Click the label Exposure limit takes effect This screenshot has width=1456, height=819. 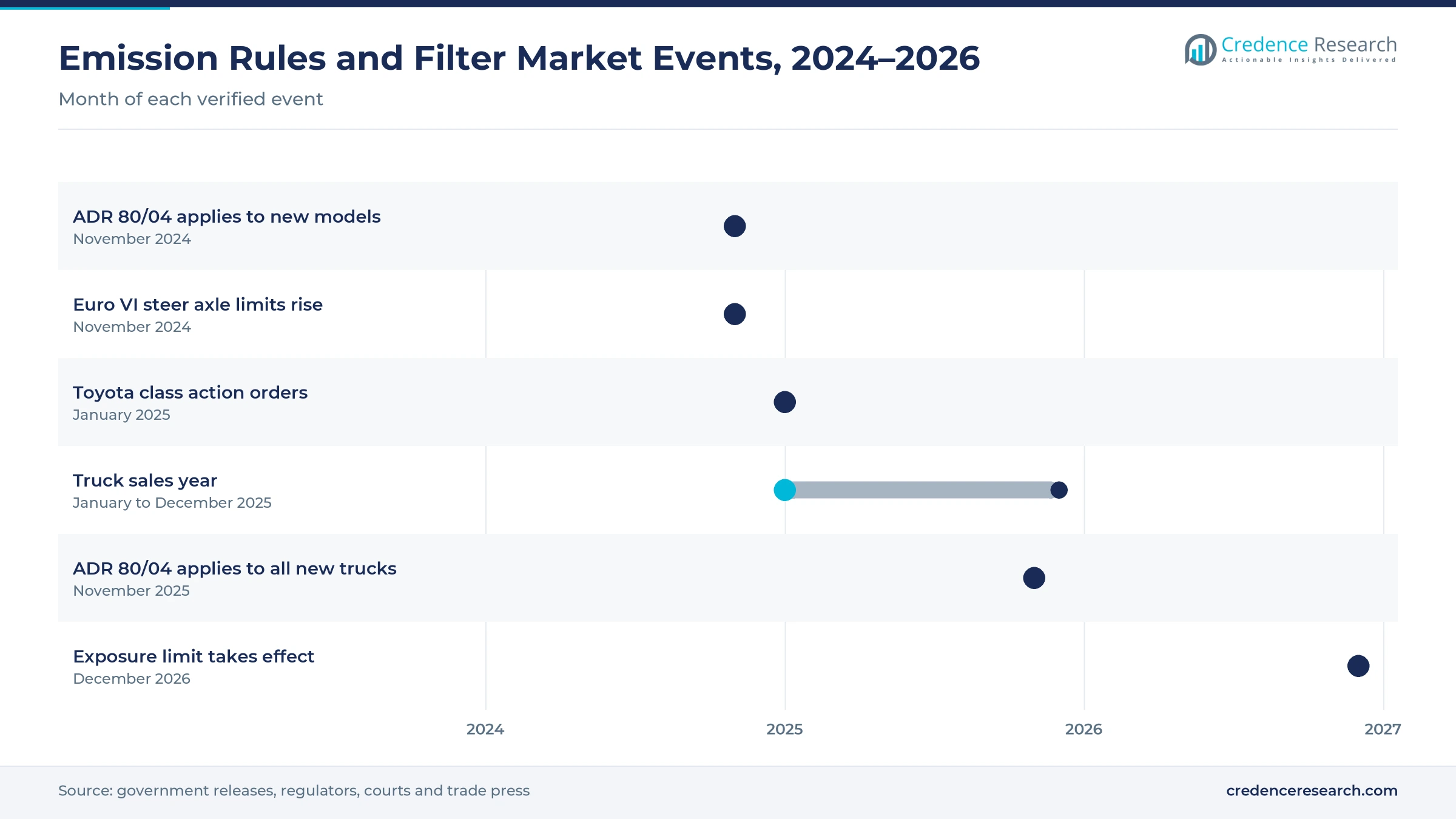pos(194,656)
